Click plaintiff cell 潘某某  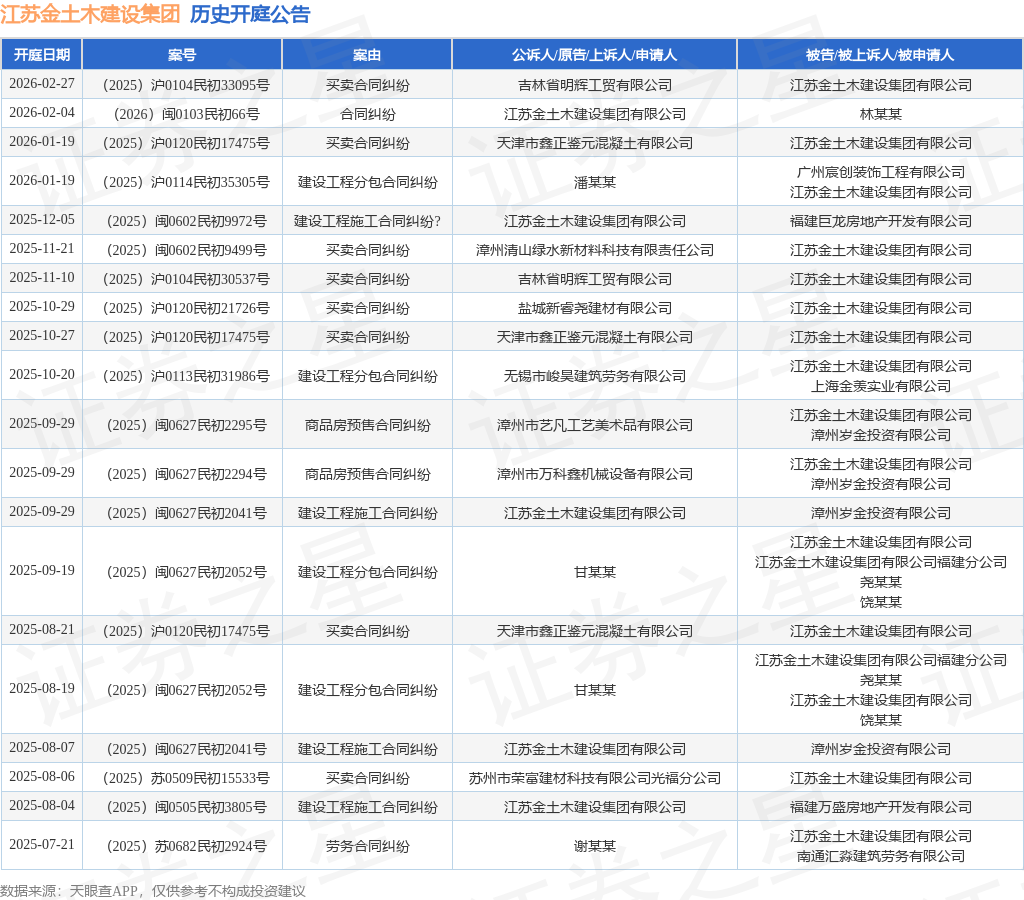point(594,182)
